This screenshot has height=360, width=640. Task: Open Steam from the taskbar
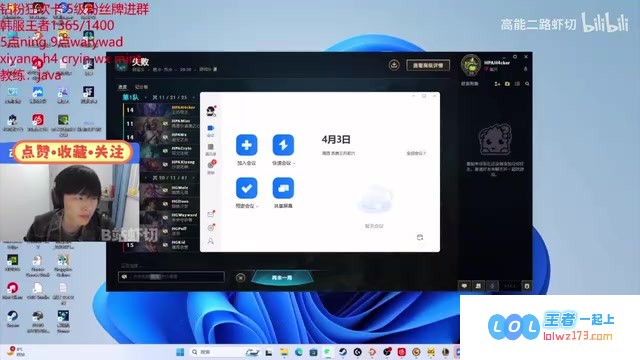(x=342, y=352)
